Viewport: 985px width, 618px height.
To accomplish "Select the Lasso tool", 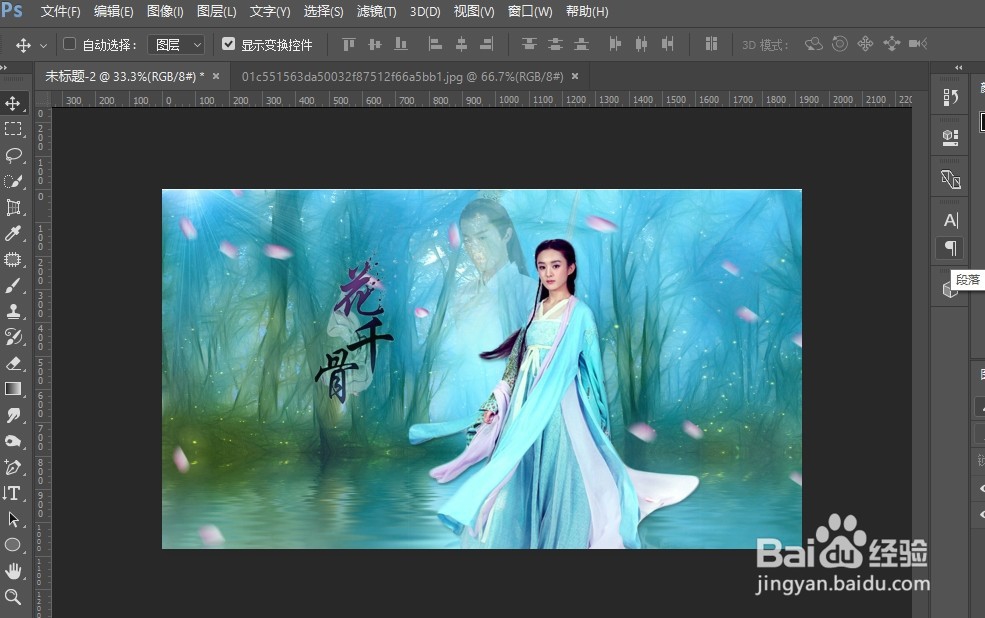I will [x=13, y=155].
